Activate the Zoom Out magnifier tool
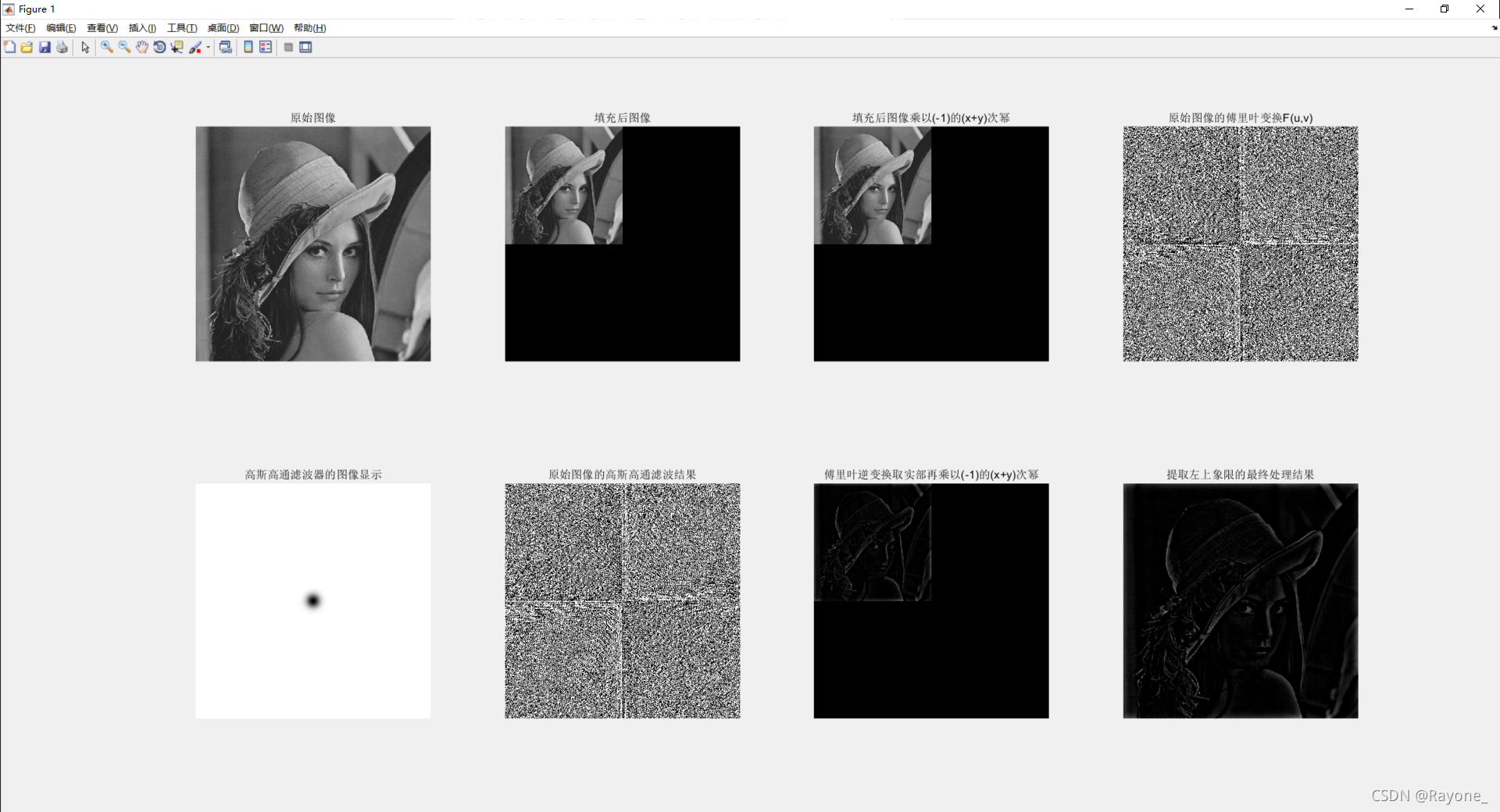Image resolution: width=1500 pixels, height=812 pixels. [124, 48]
